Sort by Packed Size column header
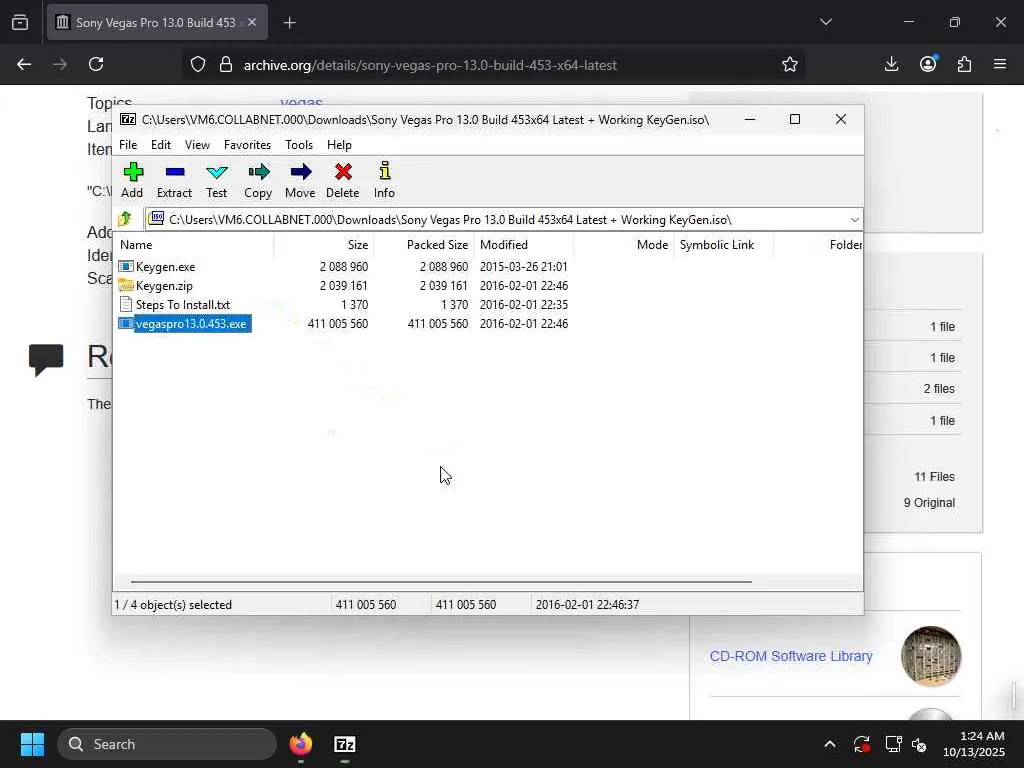This screenshot has width=1024, height=768. tap(424, 245)
